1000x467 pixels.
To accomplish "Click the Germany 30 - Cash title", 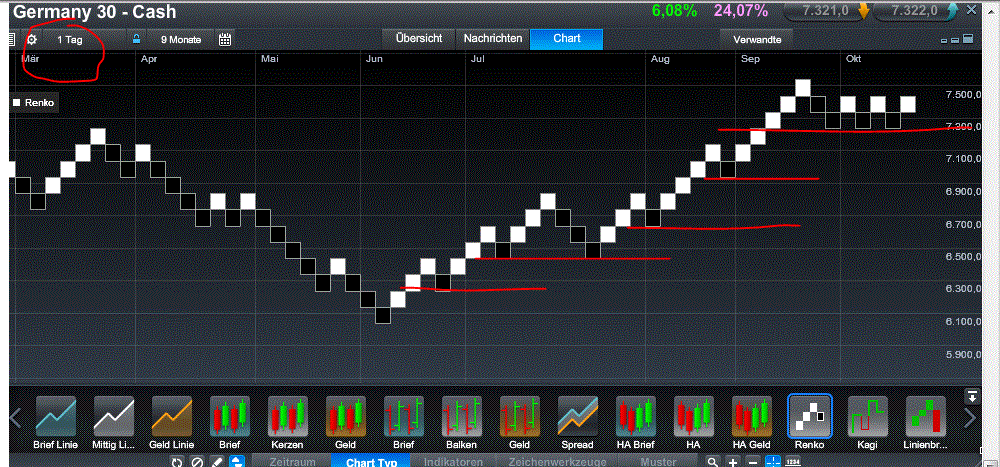I will pyautogui.click(x=95, y=11).
